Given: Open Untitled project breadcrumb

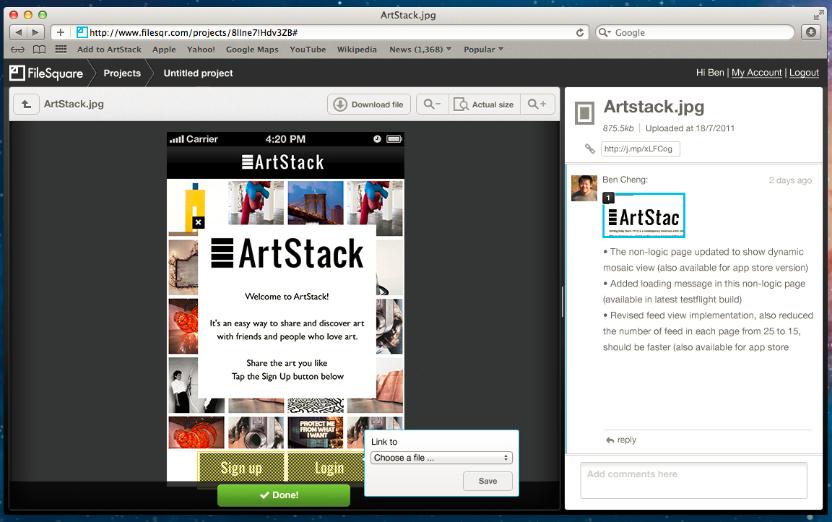Looking at the screenshot, I should click(198, 73).
